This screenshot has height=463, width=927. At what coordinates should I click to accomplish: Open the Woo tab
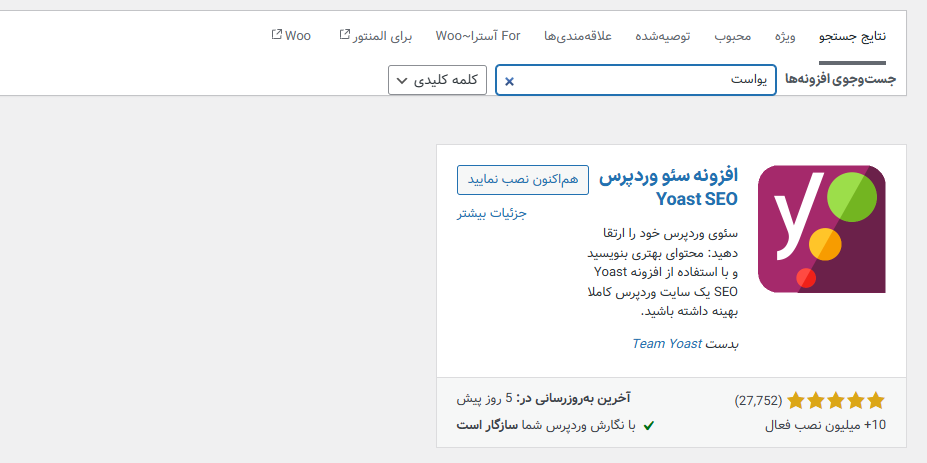click(291, 35)
